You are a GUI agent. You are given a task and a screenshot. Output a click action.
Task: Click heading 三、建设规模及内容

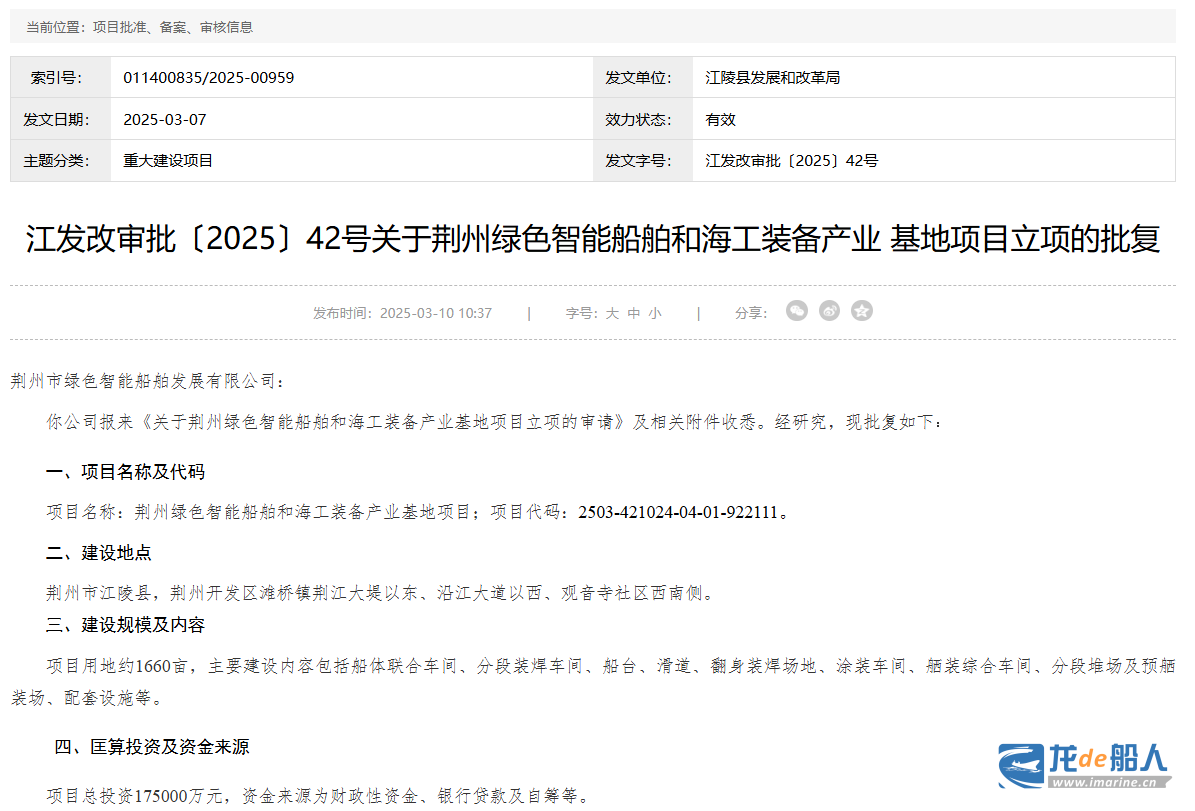125,625
